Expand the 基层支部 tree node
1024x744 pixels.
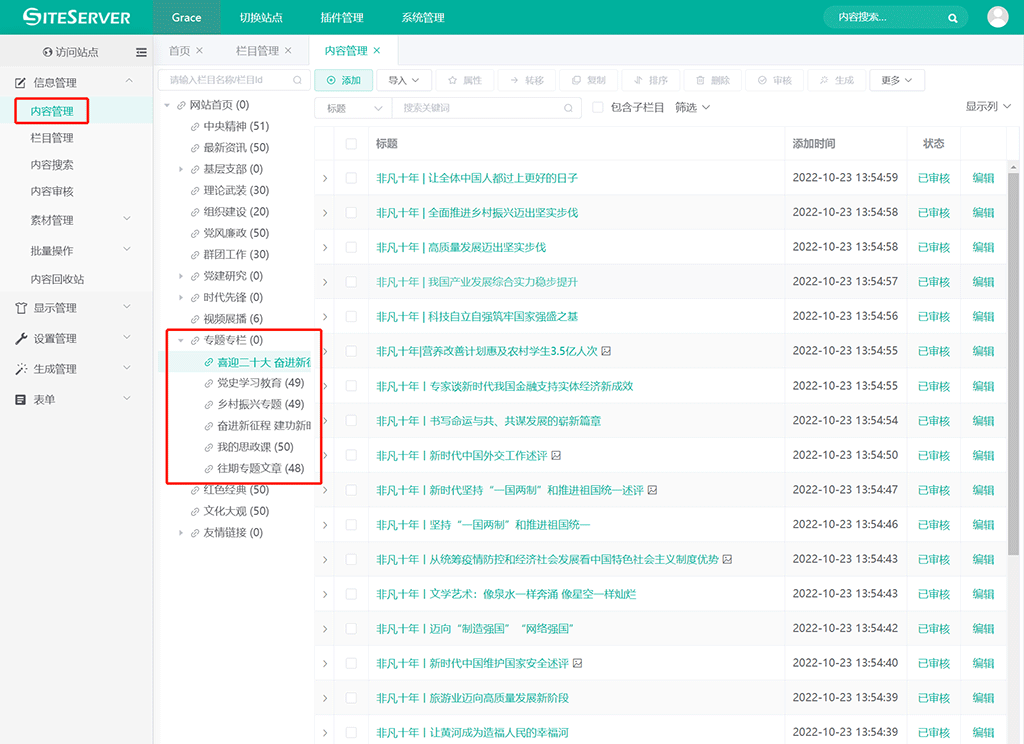(181, 169)
